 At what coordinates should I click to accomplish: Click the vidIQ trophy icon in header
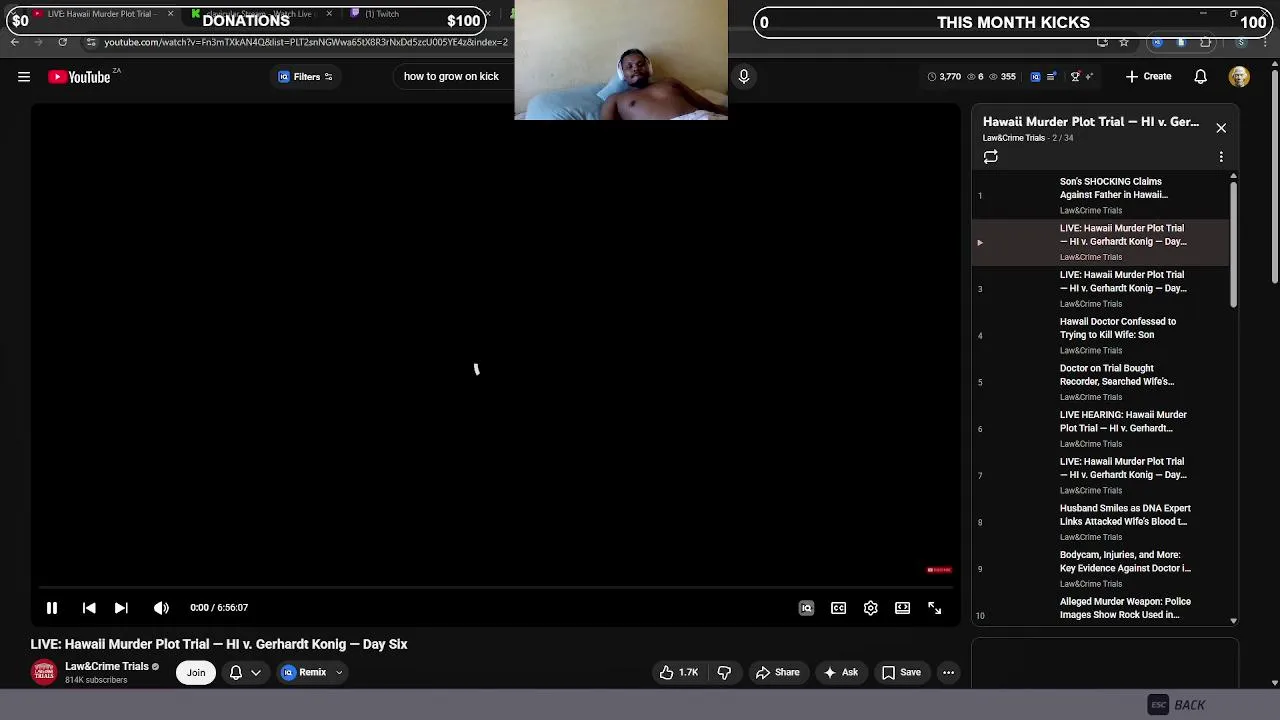pyautogui.click(x=1075, y=77)
